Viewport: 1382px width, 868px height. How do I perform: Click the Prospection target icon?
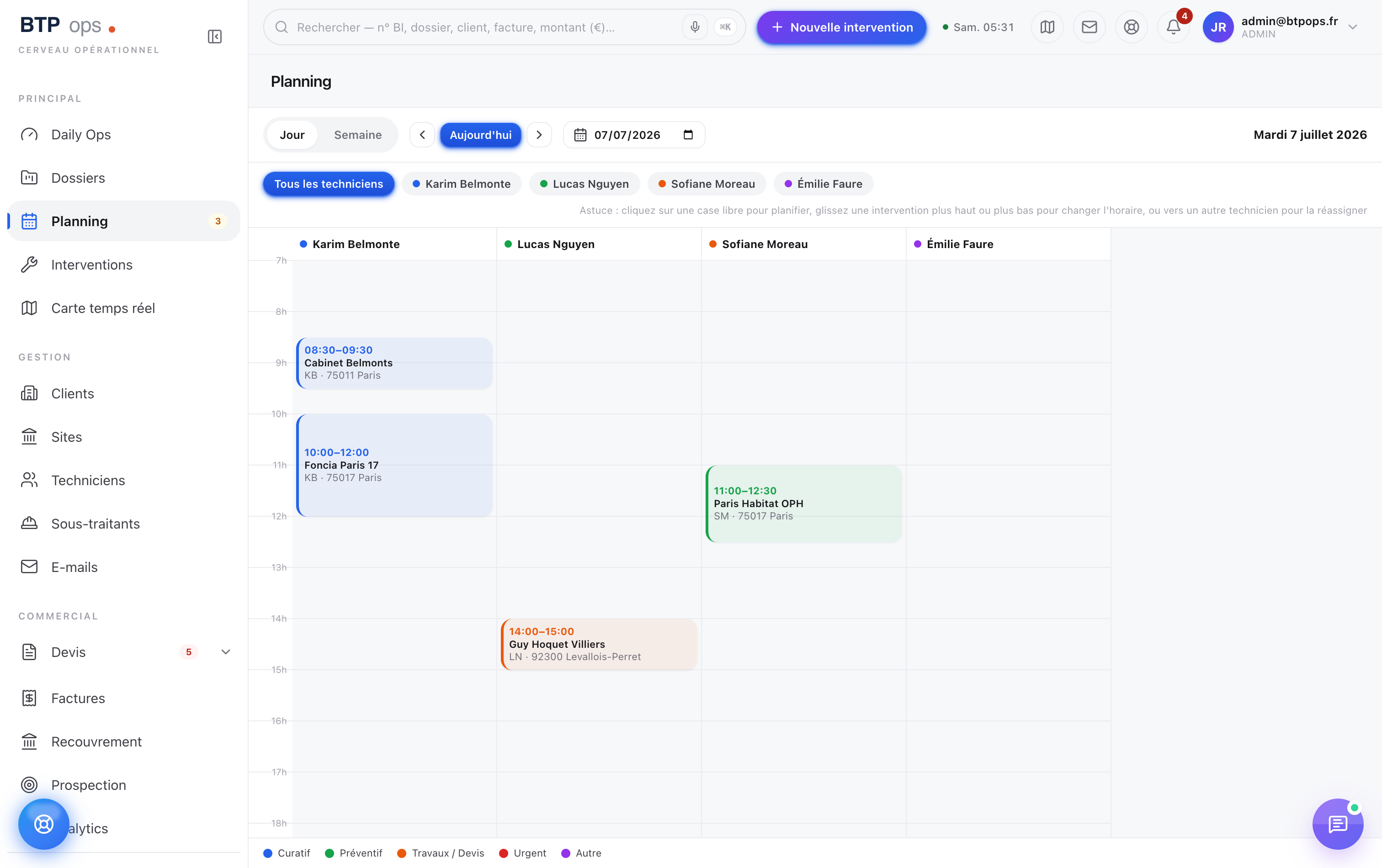pos(29,785)
